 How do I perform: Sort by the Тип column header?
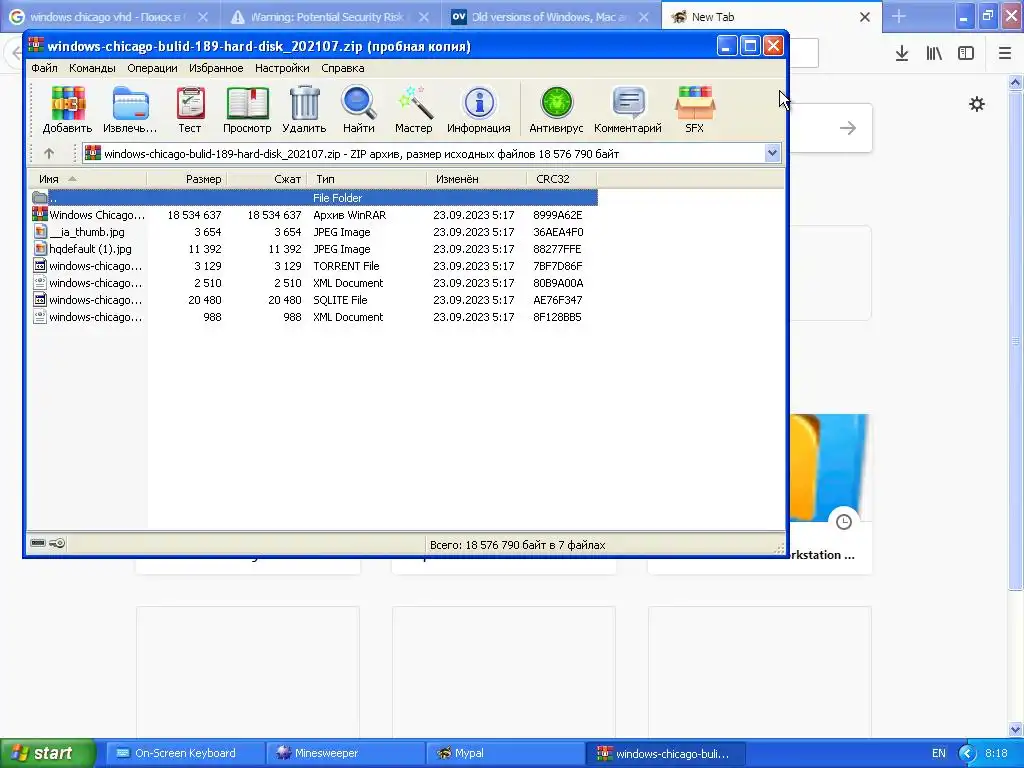pos(366,179)
